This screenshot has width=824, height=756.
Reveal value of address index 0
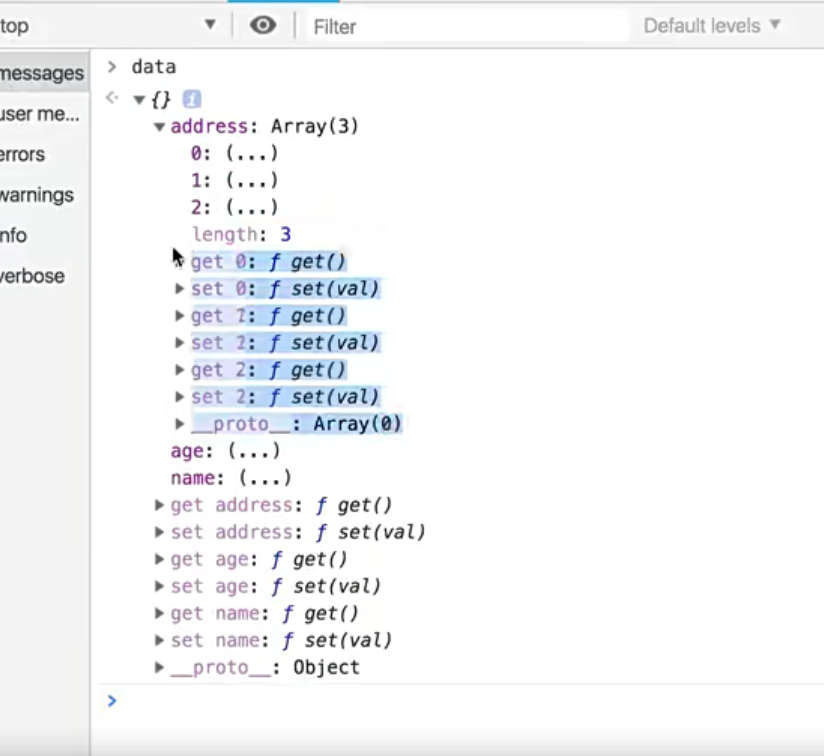(251, 154)
